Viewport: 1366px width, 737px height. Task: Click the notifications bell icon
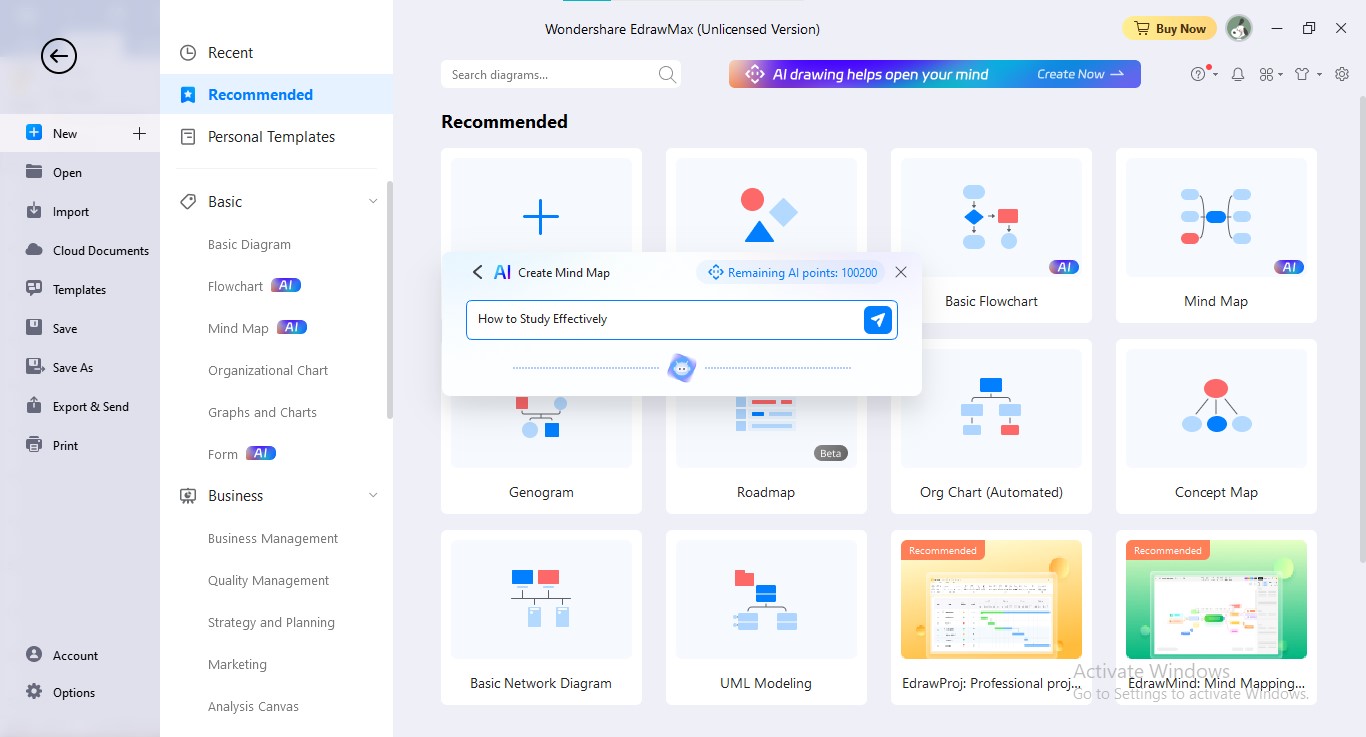pyautogui.click(x=1238, y=74)
